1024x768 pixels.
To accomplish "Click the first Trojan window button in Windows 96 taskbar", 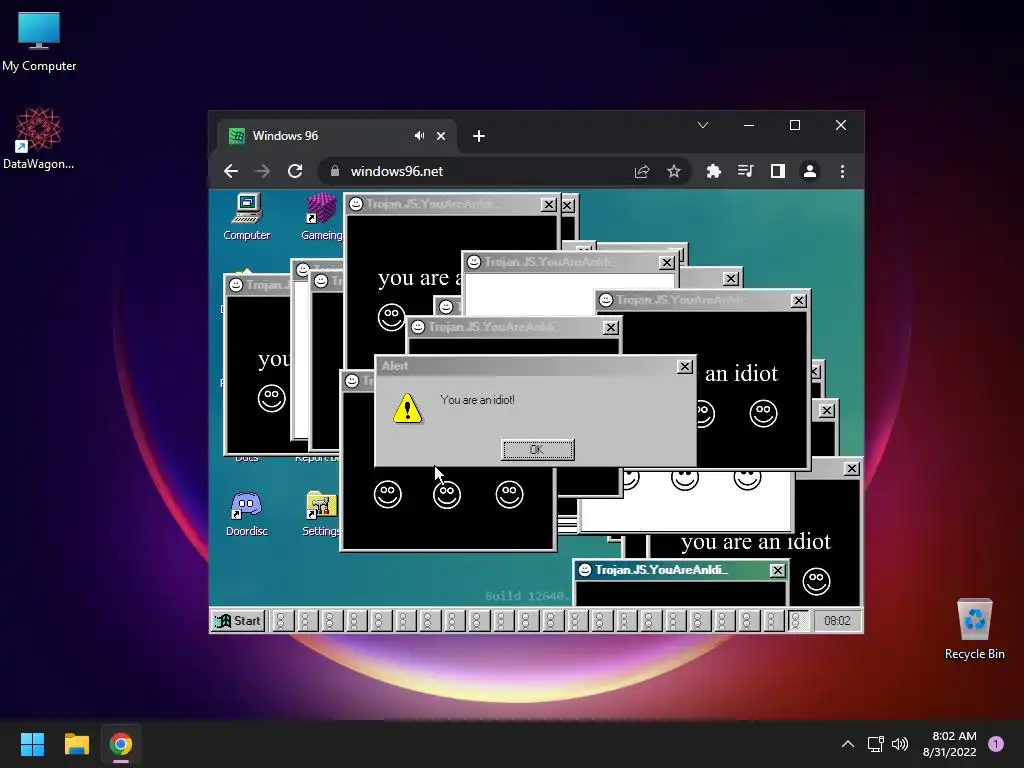I will (x=281, y=620).
